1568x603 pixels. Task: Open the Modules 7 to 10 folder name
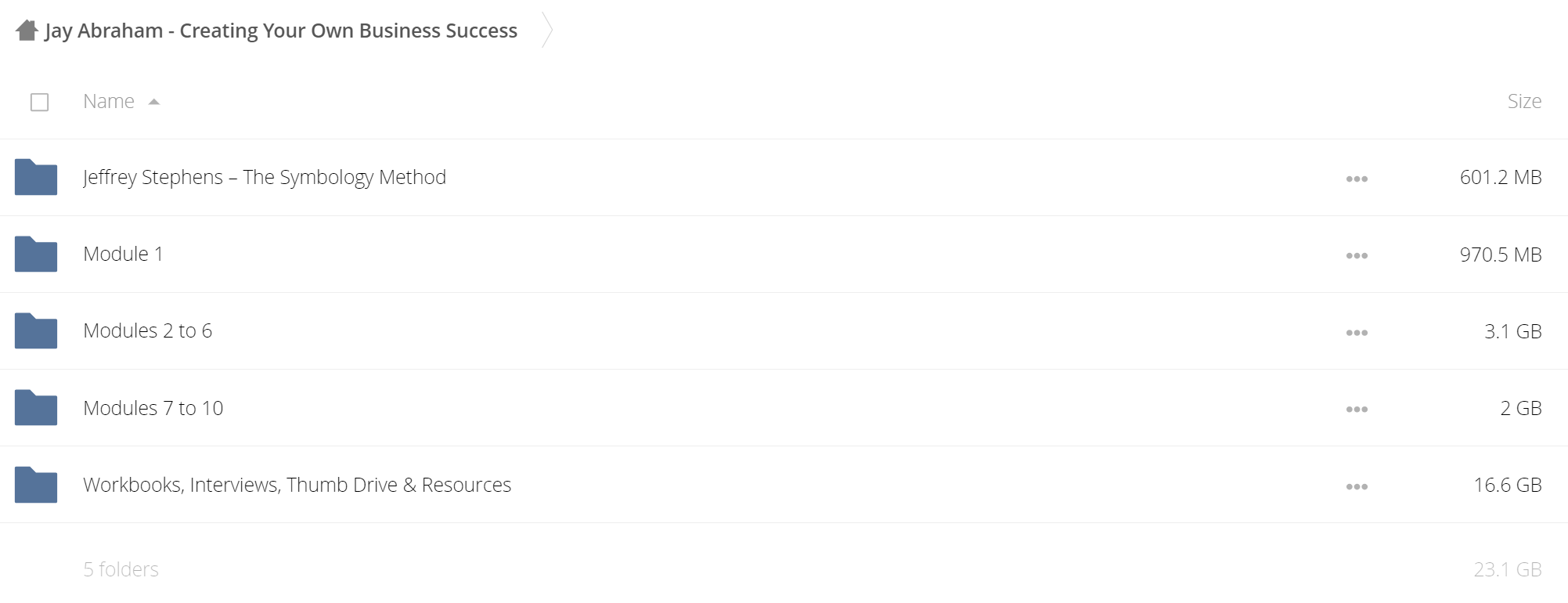click(153, 408)
